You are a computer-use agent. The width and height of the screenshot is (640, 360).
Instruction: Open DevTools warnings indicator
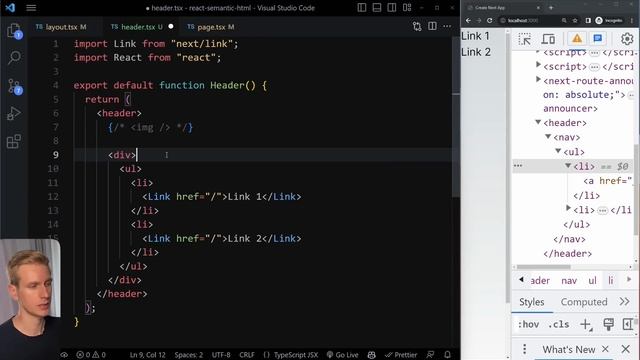pyautogui.click(x=577, y=38)
